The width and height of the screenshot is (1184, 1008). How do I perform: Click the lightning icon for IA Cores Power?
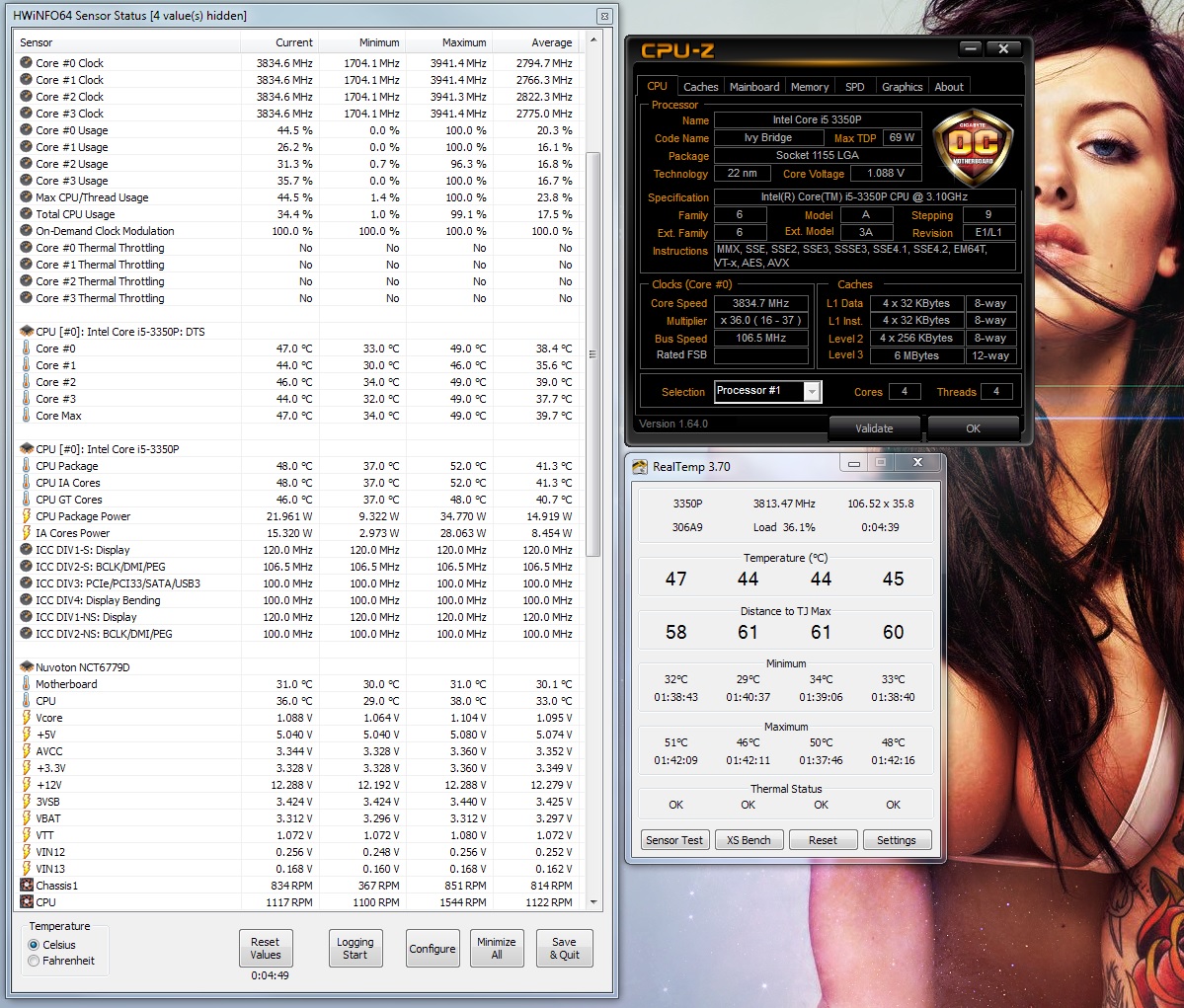click(27, 532)
